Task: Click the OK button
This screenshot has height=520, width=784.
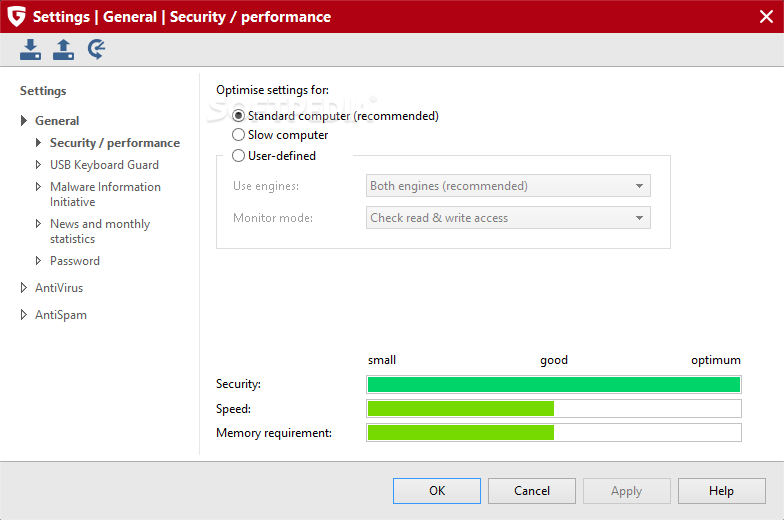Action: click(x=436, y=490)
